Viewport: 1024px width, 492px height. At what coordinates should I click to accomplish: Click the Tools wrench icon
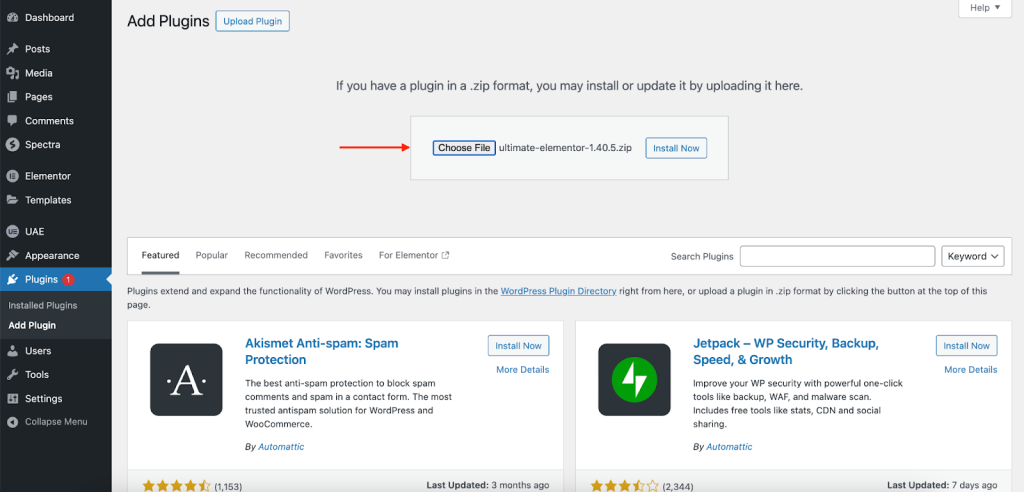[x=12, y=375]
